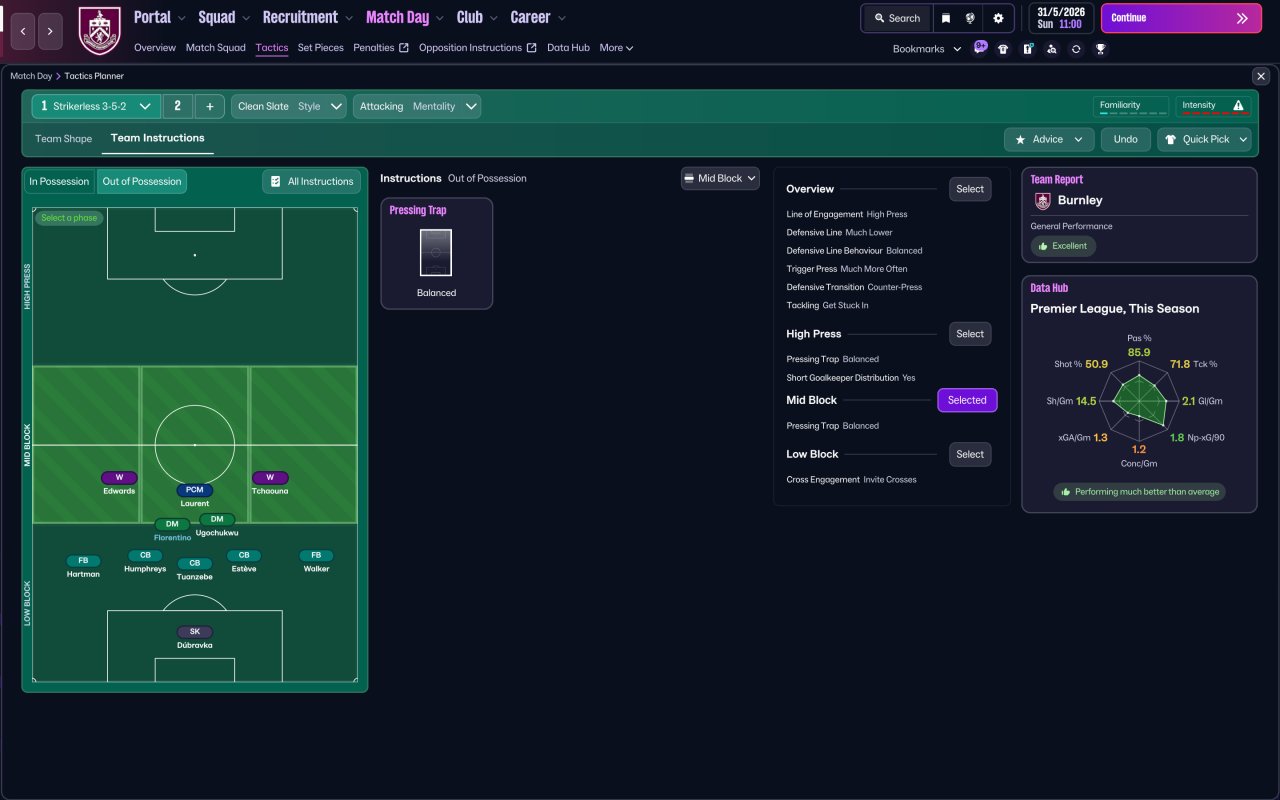This screenshot has width=1280, height=800.
Task: Click the Continue button
Action: point(1181,18)
